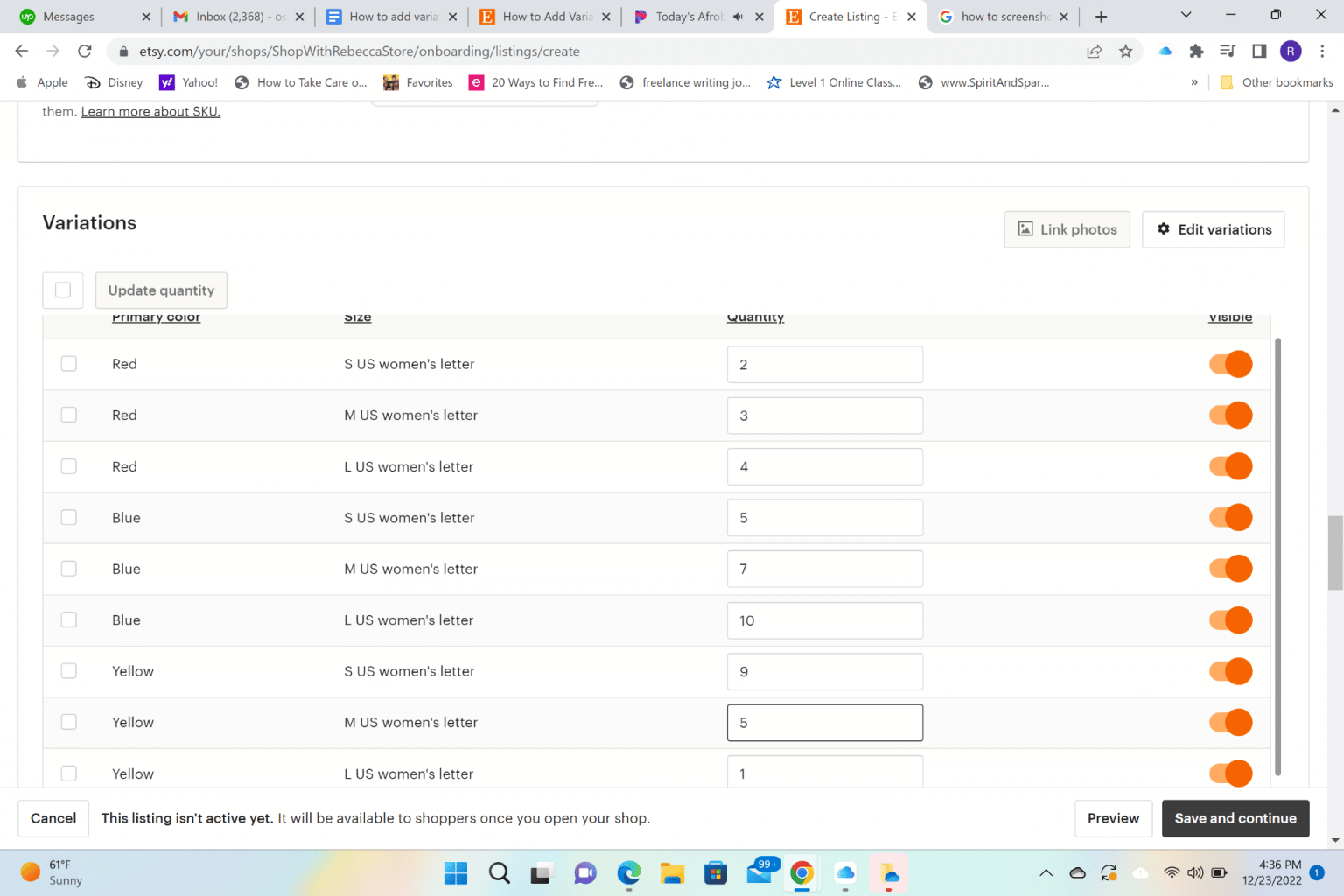Switch to the How to Add Variations tab
Screen dimensions: 1344x896
tap(542, 16)
